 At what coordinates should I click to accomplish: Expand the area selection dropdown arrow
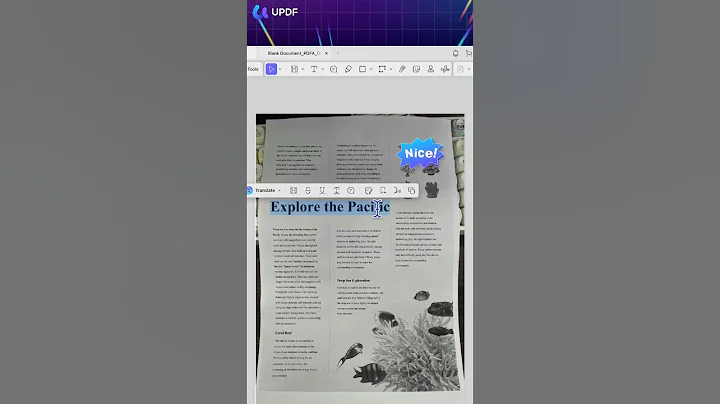coord(391,69)
